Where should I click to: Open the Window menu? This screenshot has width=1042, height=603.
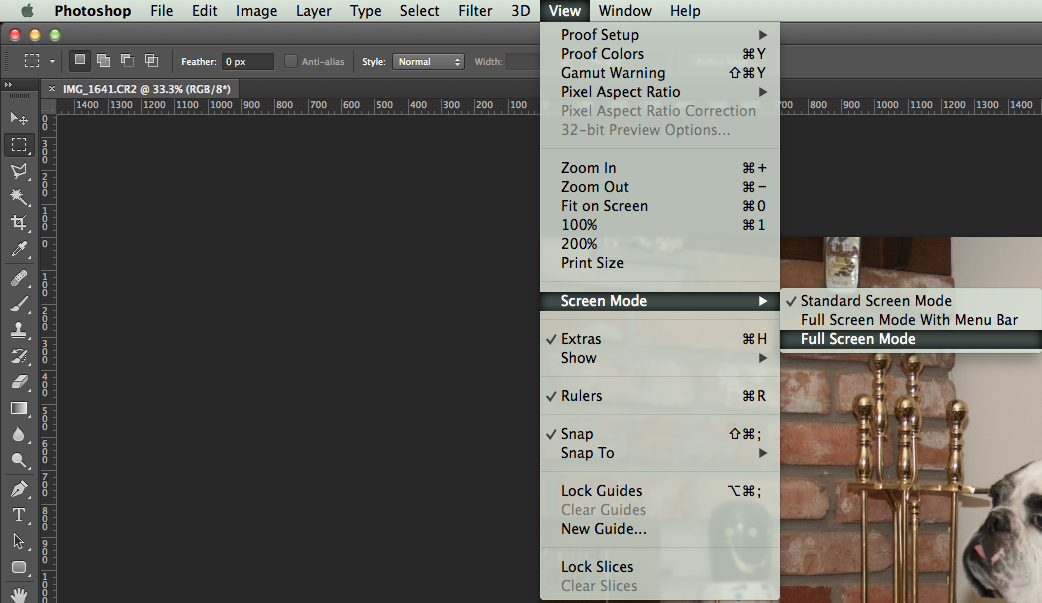pos(625,11)
